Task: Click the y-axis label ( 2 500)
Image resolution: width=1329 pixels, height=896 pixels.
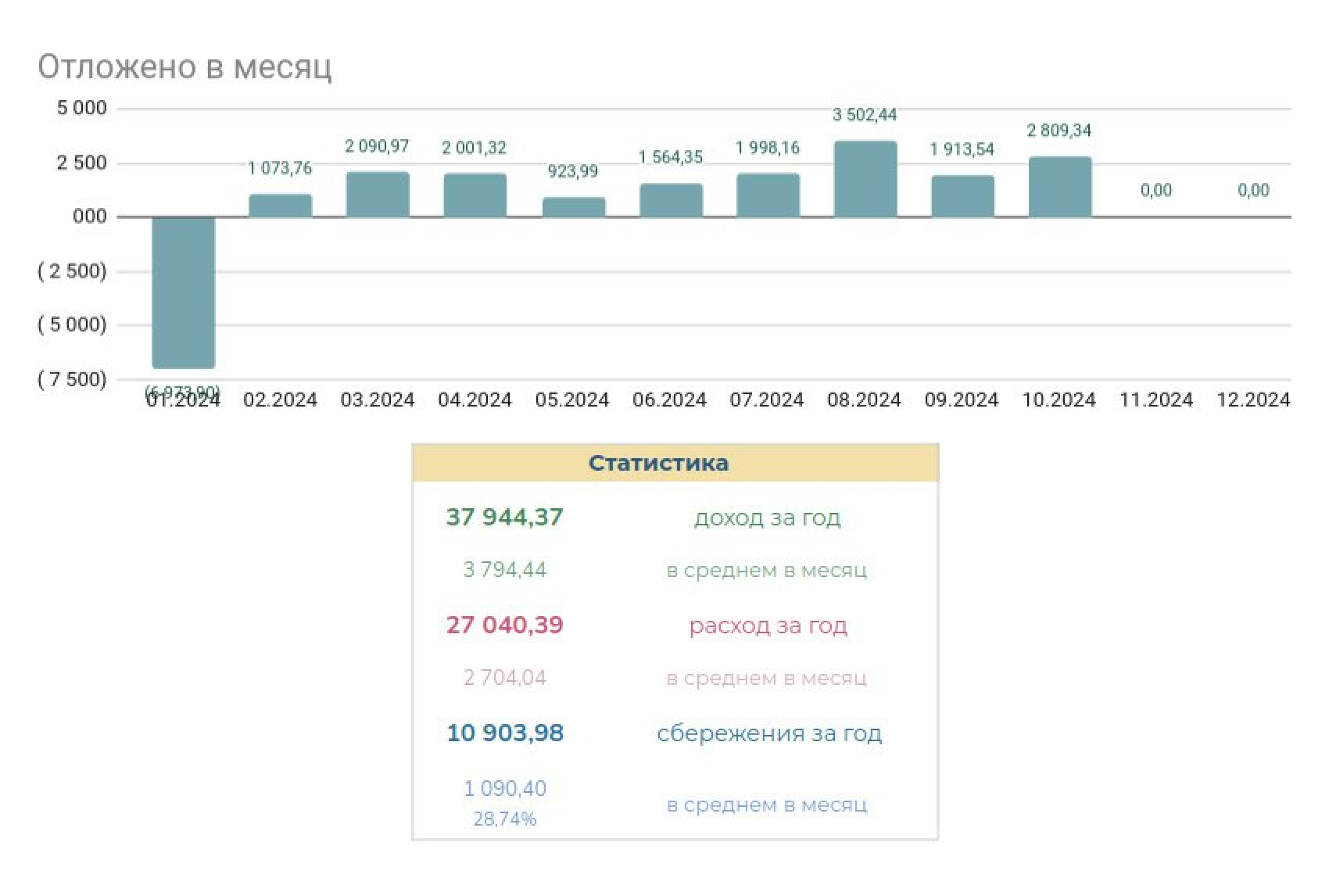Action: tap(72, 271)
